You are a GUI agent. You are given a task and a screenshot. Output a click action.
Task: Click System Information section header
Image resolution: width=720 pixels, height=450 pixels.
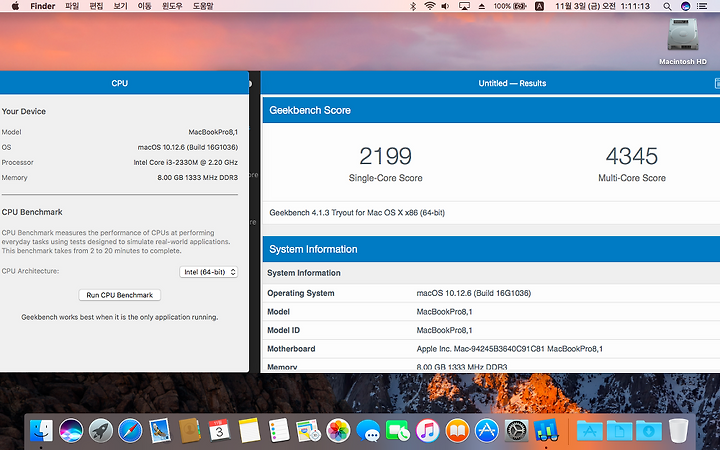[491, 249]
